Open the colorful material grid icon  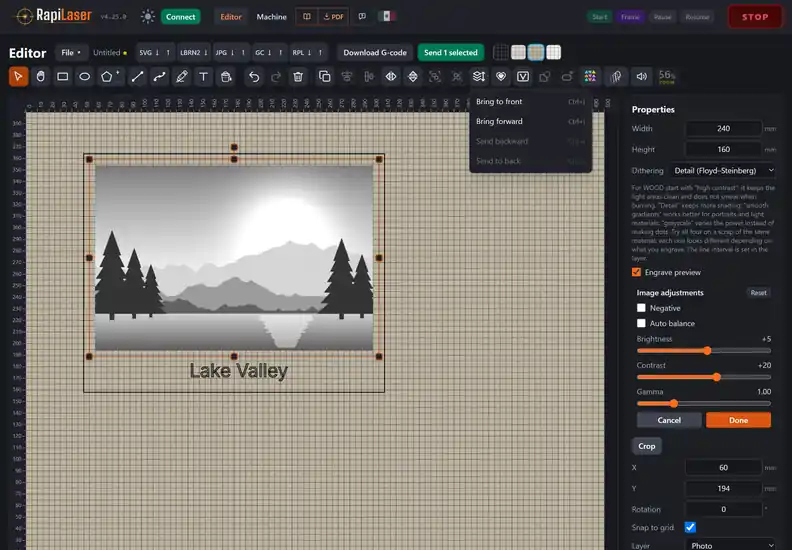[x=590, y=77]
